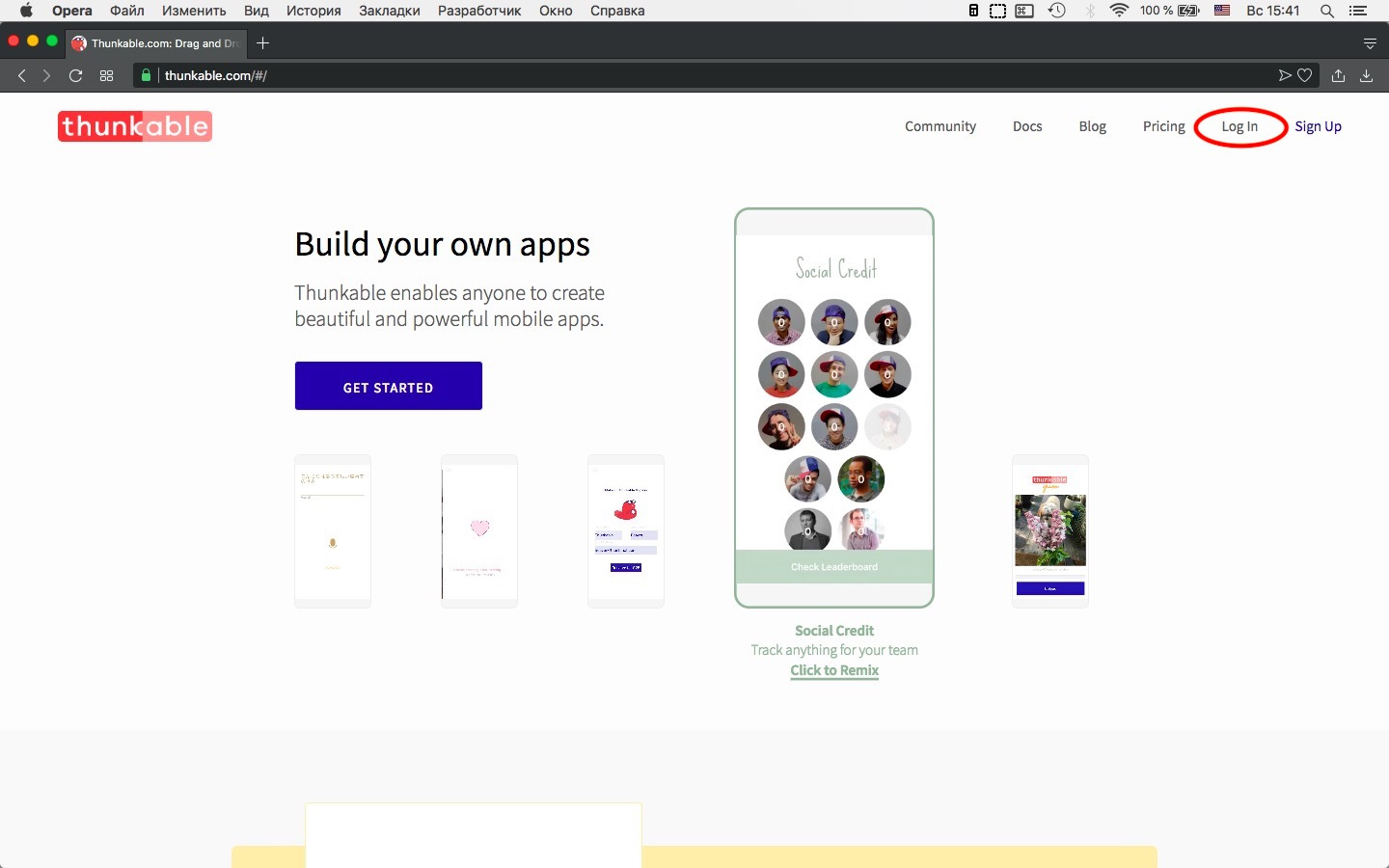This screenshot has width=1389, height=868.
Task: Open the Разработчик menu
Action: click(479, 11)
